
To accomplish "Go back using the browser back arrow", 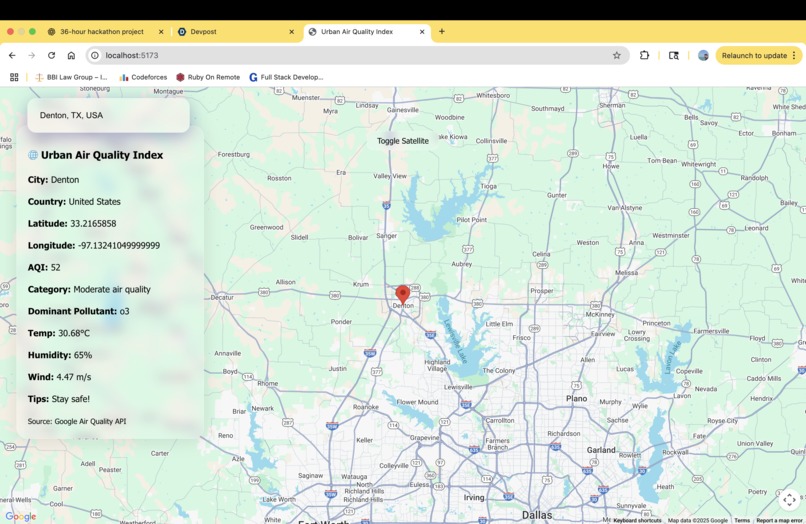I will [x=12, y=56].
